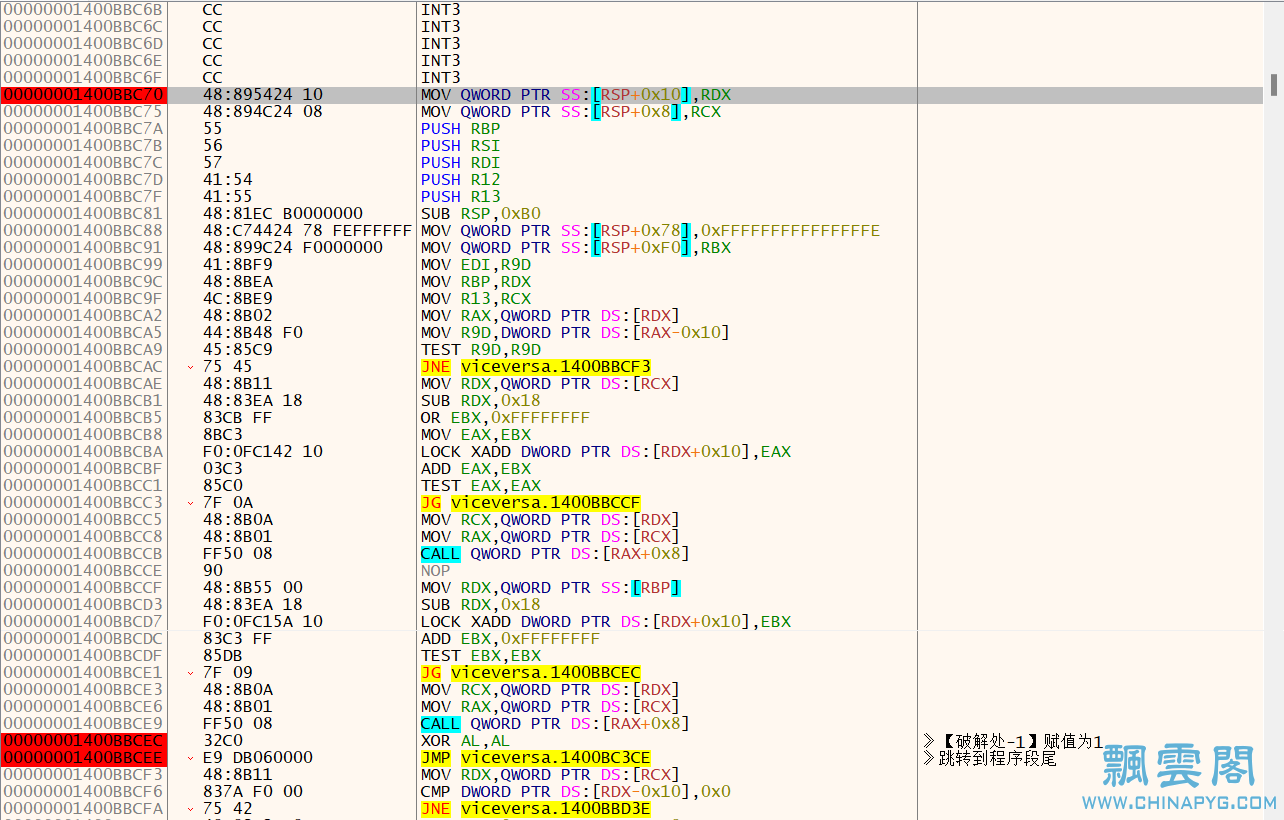Select CMP DWORD PTR DS:[RDX-0x10],0x0

[x=576, y=792]
